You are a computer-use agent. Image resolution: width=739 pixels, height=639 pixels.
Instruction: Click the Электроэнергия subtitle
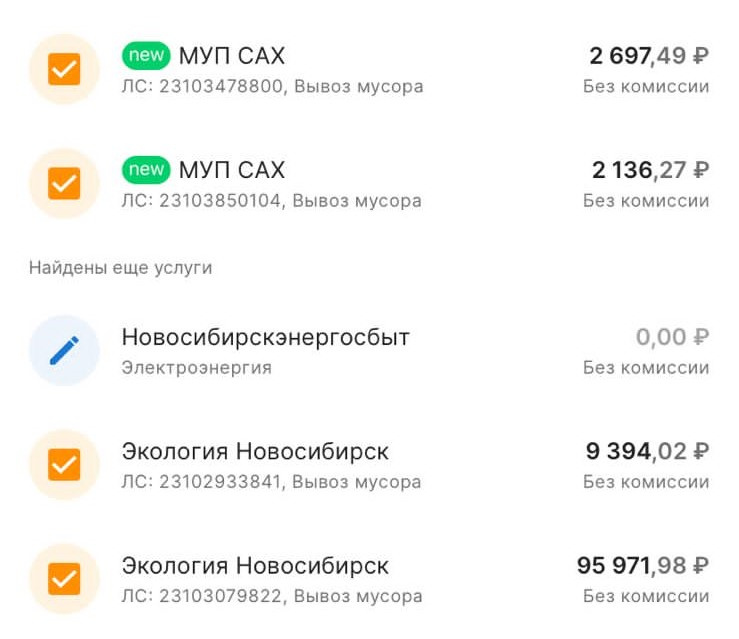[196, 368]
